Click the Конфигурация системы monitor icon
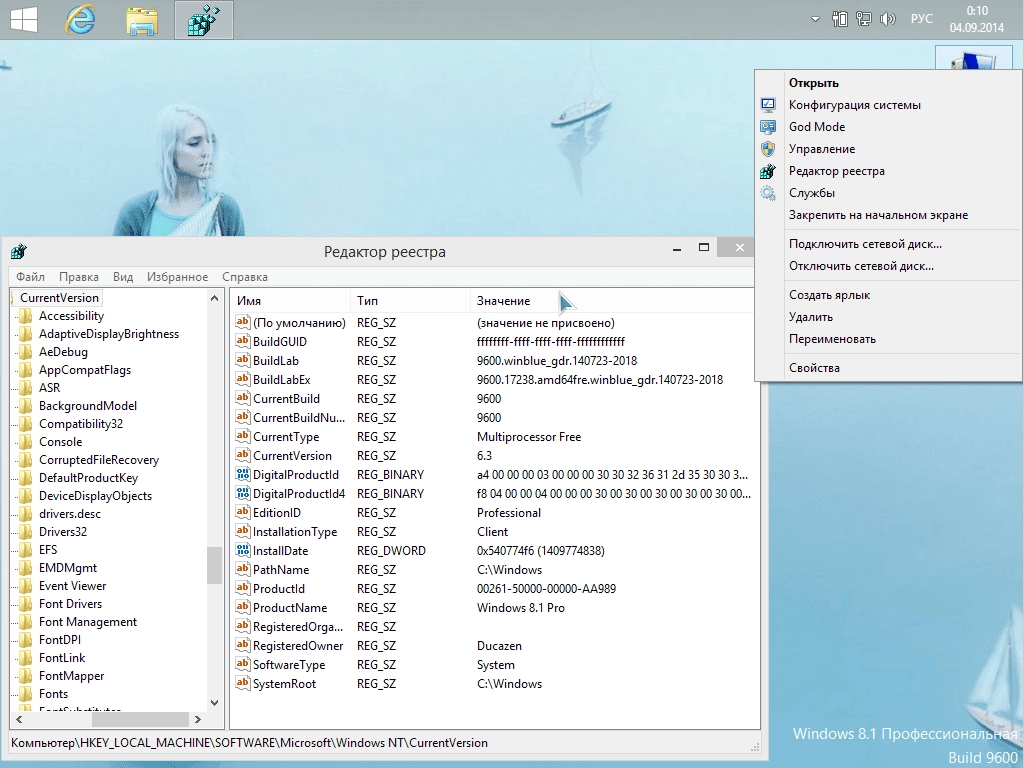 tap(768, 105)
